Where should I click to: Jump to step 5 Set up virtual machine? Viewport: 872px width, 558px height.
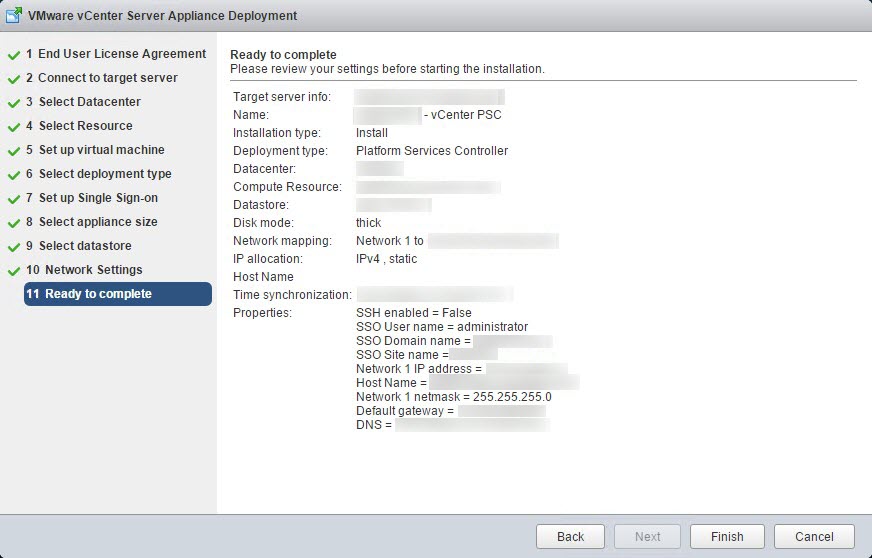[95, 150]
